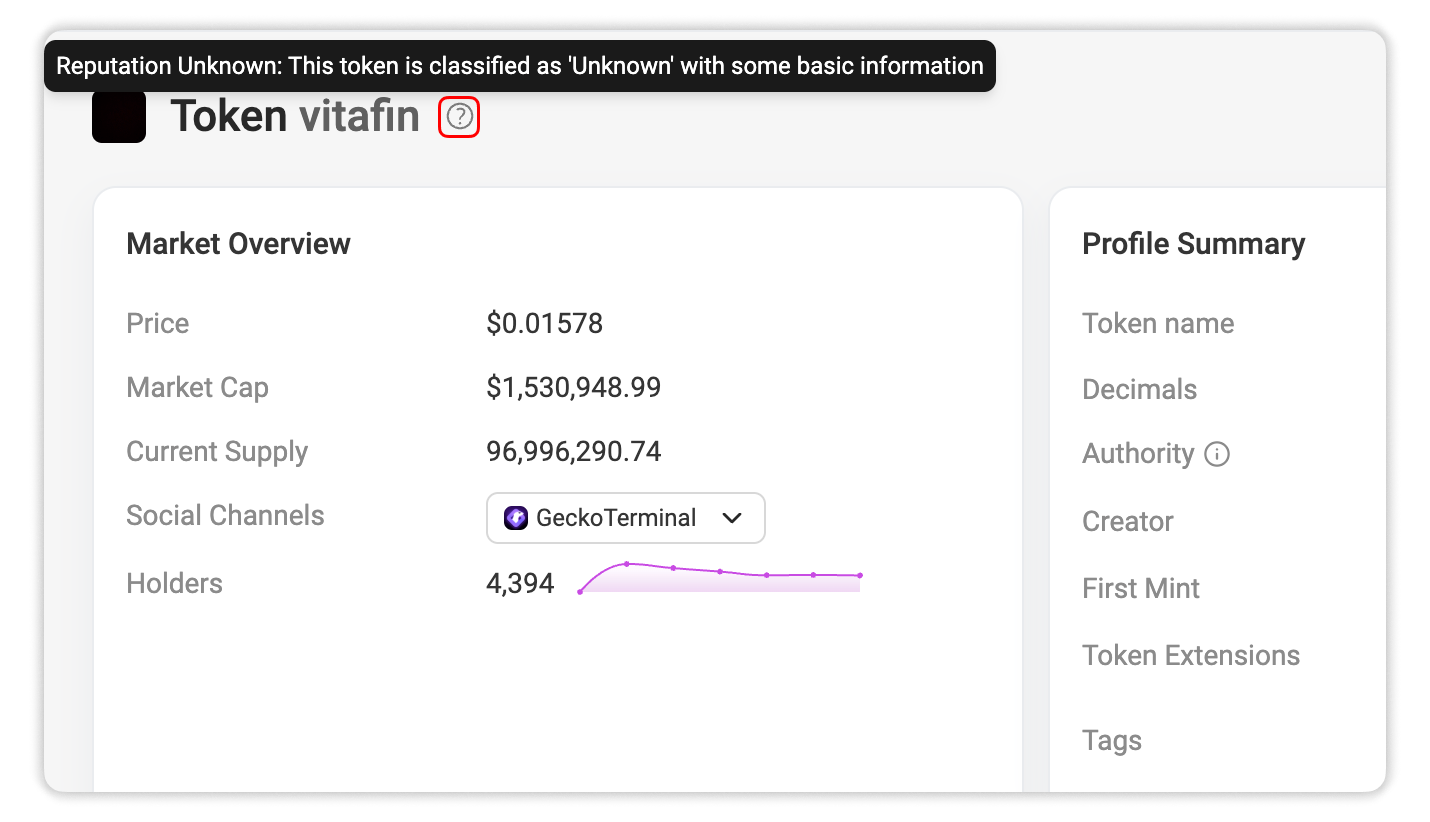1430x822 pixels.
Task: Click the black vitafin token logo
Action: tap(119, 117)
